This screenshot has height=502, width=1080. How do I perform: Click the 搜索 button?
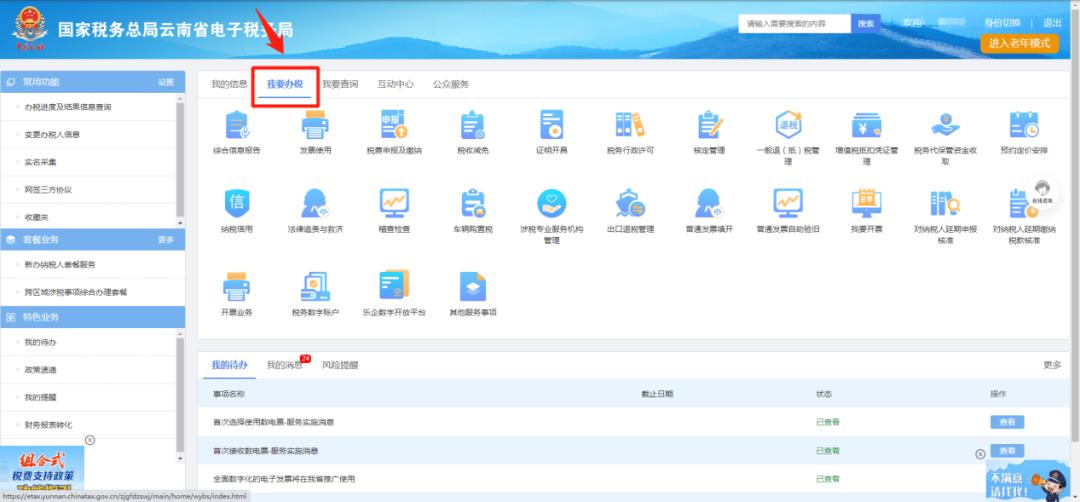(866, 23)
